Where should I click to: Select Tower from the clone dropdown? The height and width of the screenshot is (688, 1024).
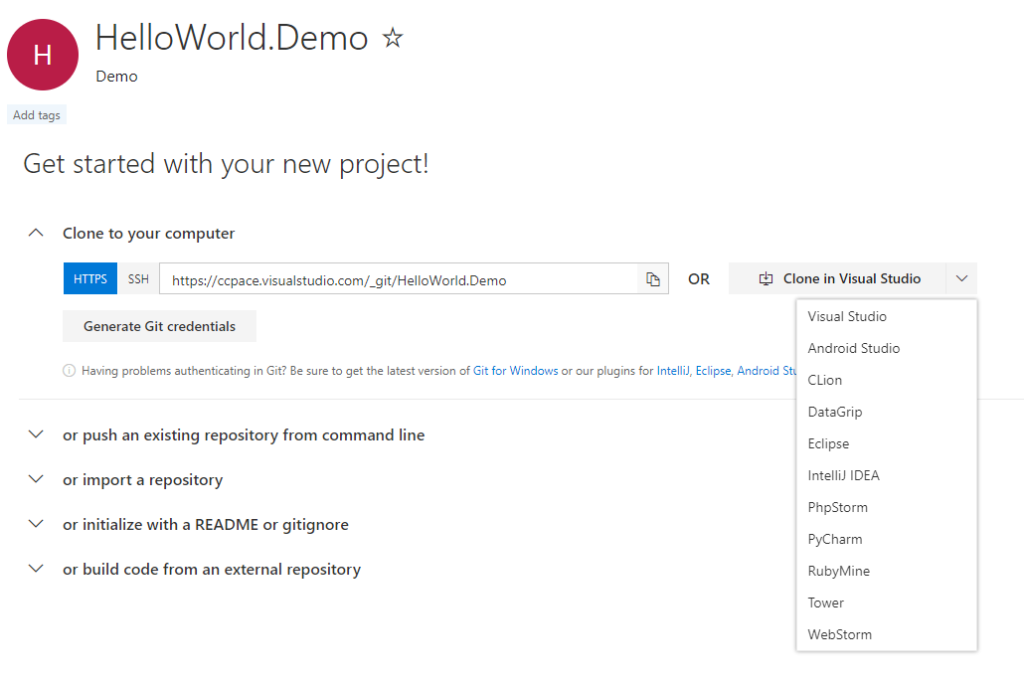pyautogui.click(x=825, y=602)
